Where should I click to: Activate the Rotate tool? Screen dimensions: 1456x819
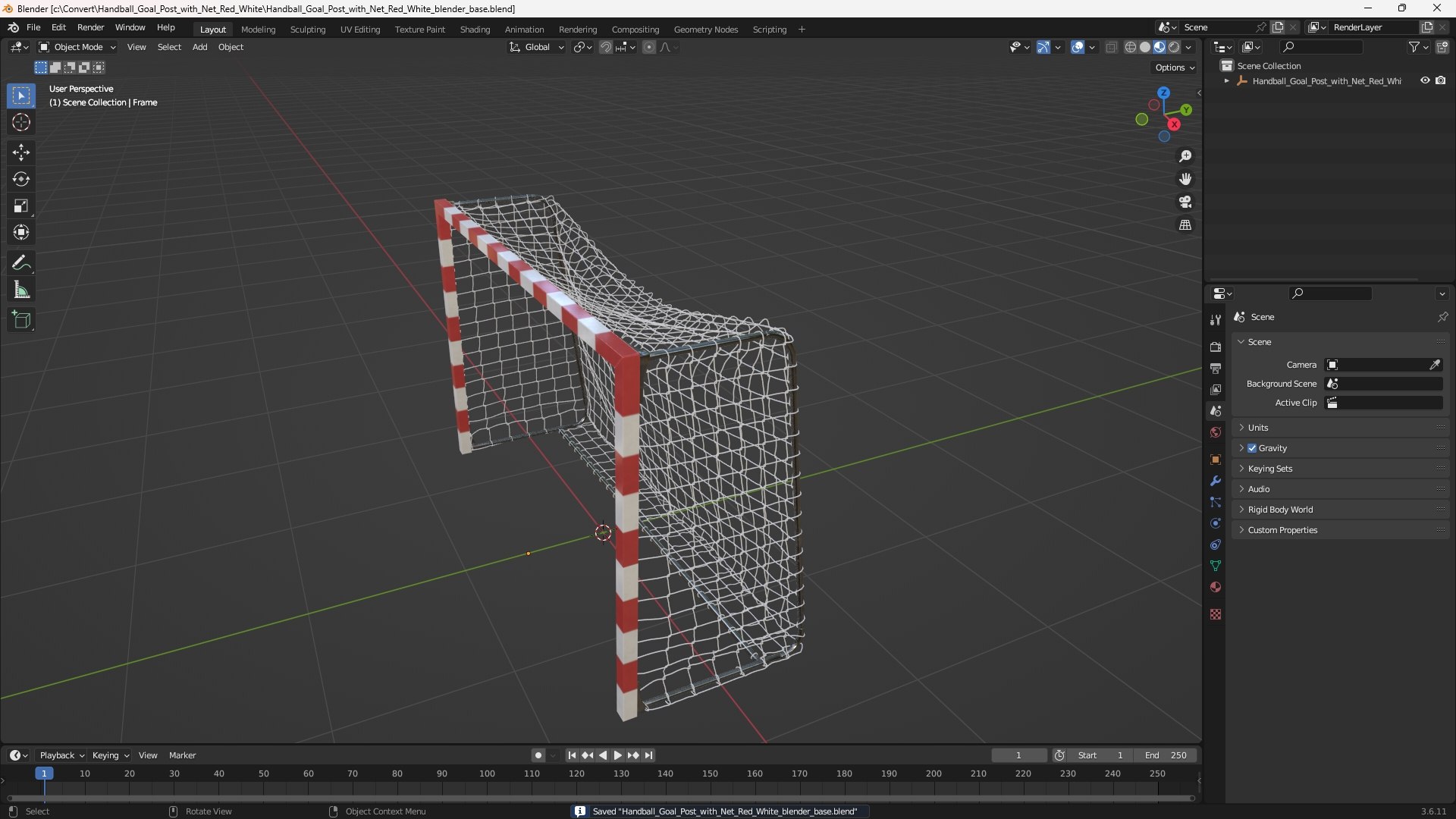click(21, 179)
